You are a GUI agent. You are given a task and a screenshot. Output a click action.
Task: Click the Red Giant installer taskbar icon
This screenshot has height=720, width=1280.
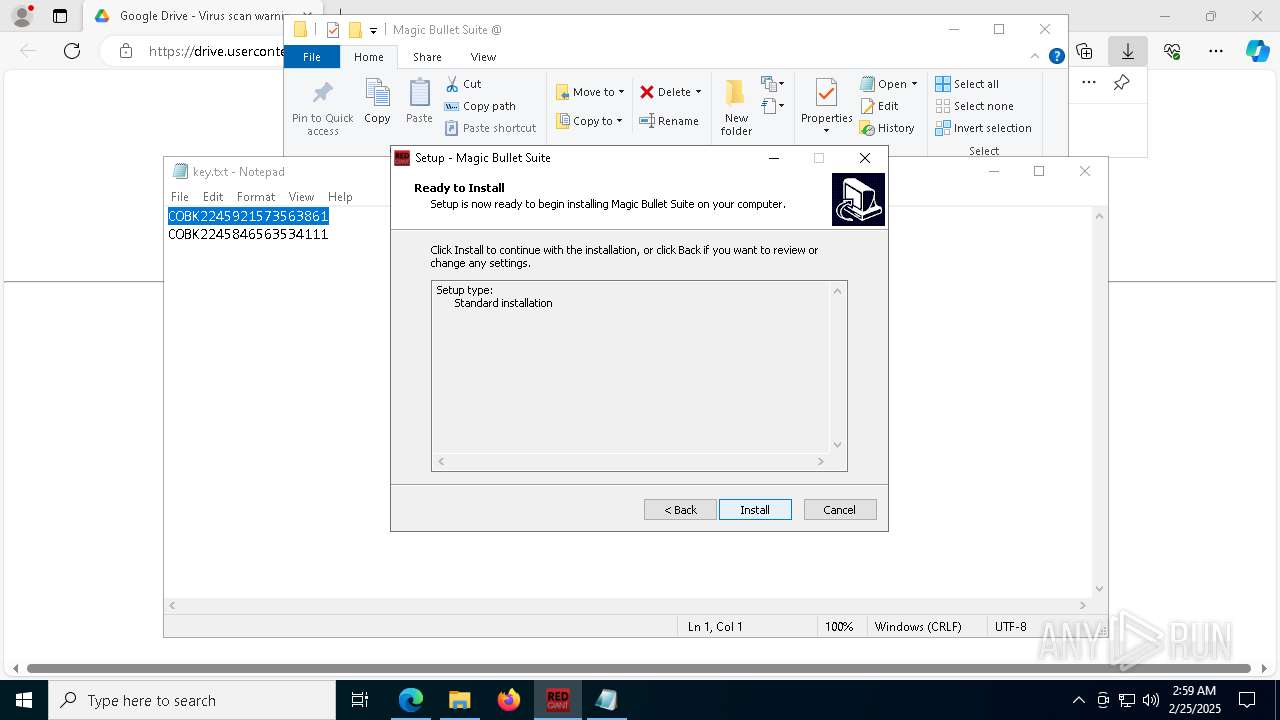pos(558,700)
